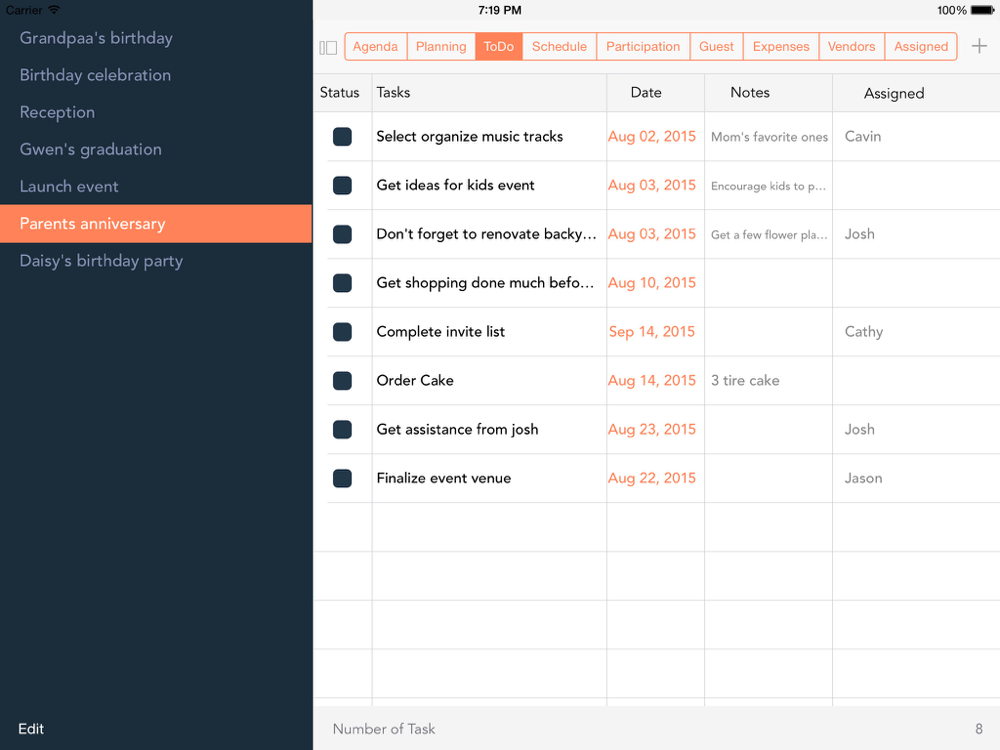Open the Expenses tab

pos(781,47)
